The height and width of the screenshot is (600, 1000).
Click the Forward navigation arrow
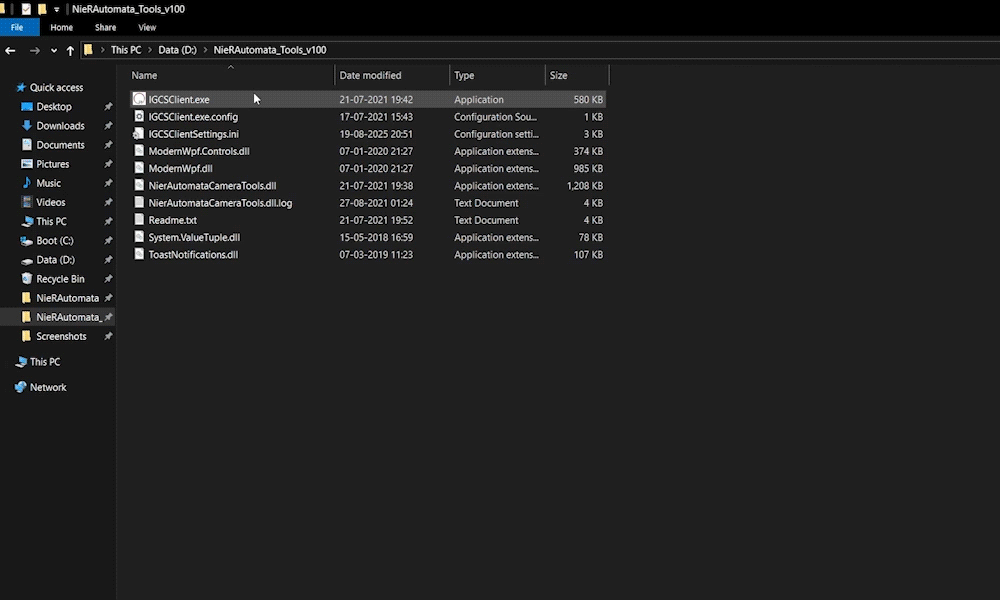click(x=34, y=50)
